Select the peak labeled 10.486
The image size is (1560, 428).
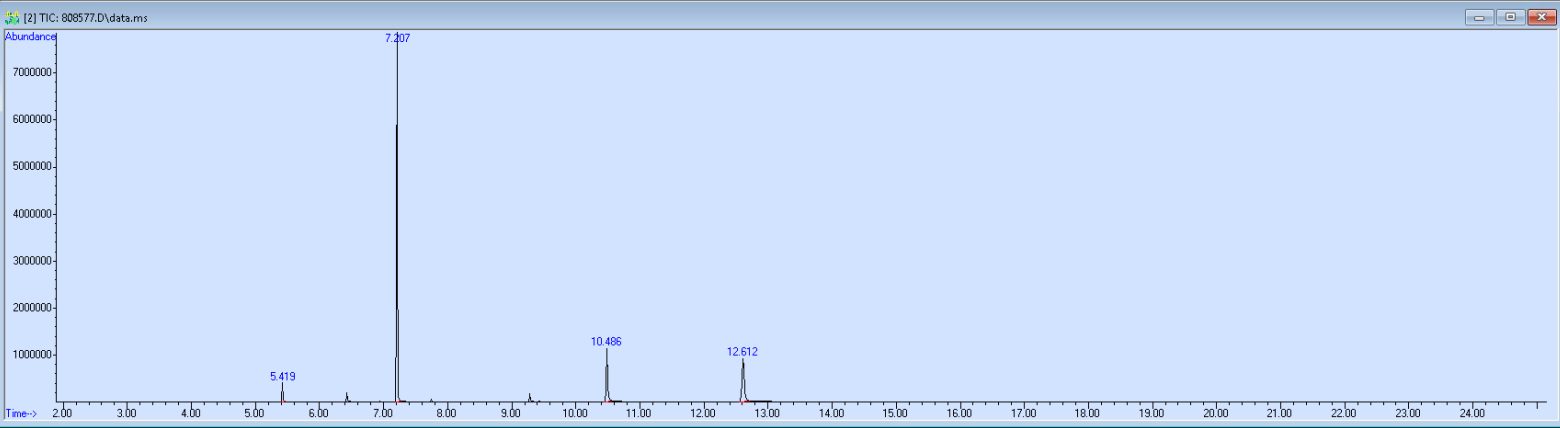606,342
